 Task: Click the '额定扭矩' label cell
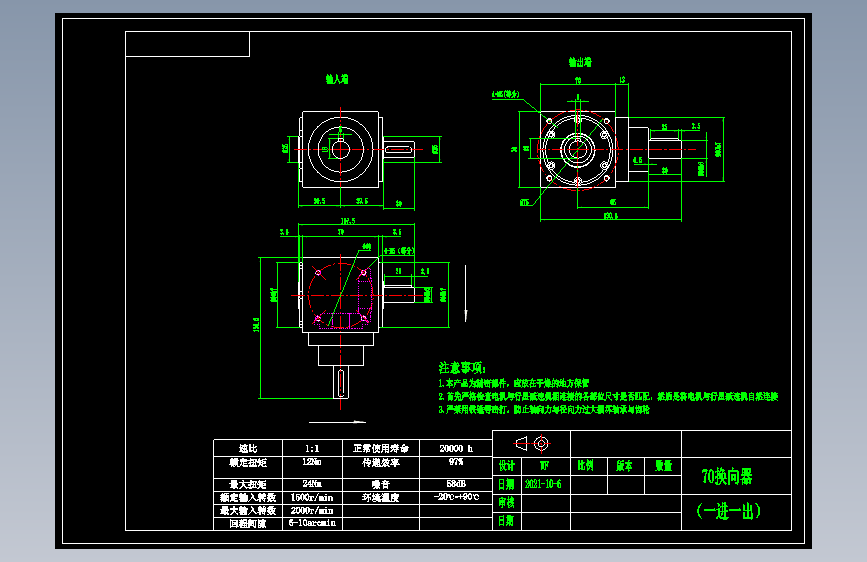click(x=248, y=467)
